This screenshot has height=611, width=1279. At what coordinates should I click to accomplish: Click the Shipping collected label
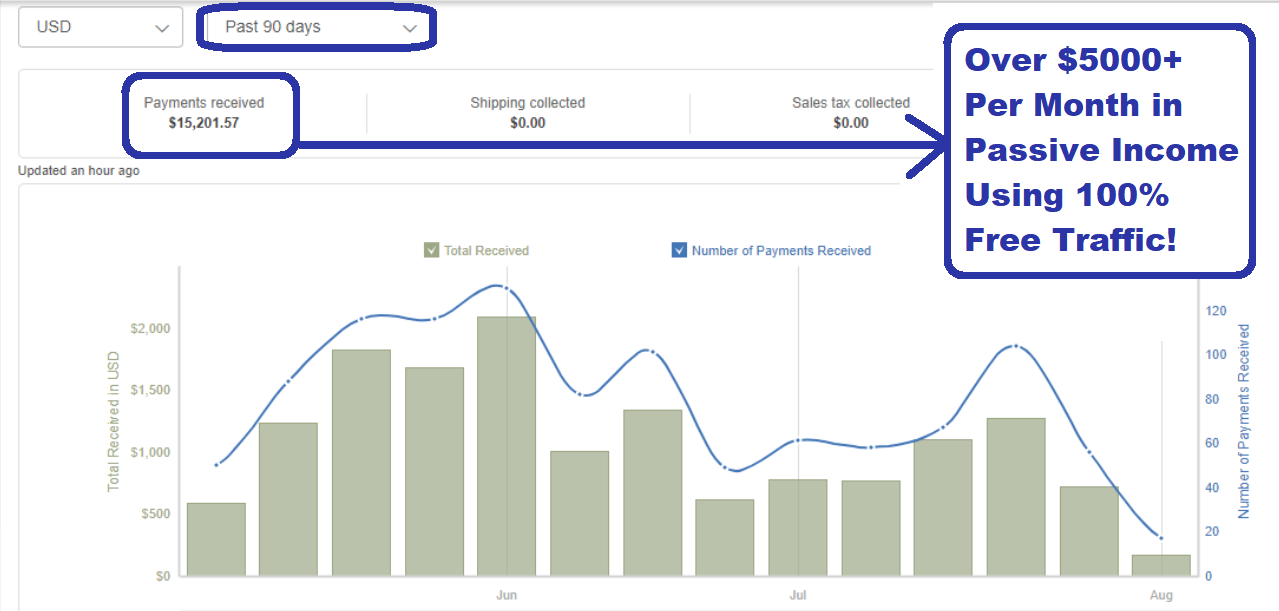pos(527,103)
